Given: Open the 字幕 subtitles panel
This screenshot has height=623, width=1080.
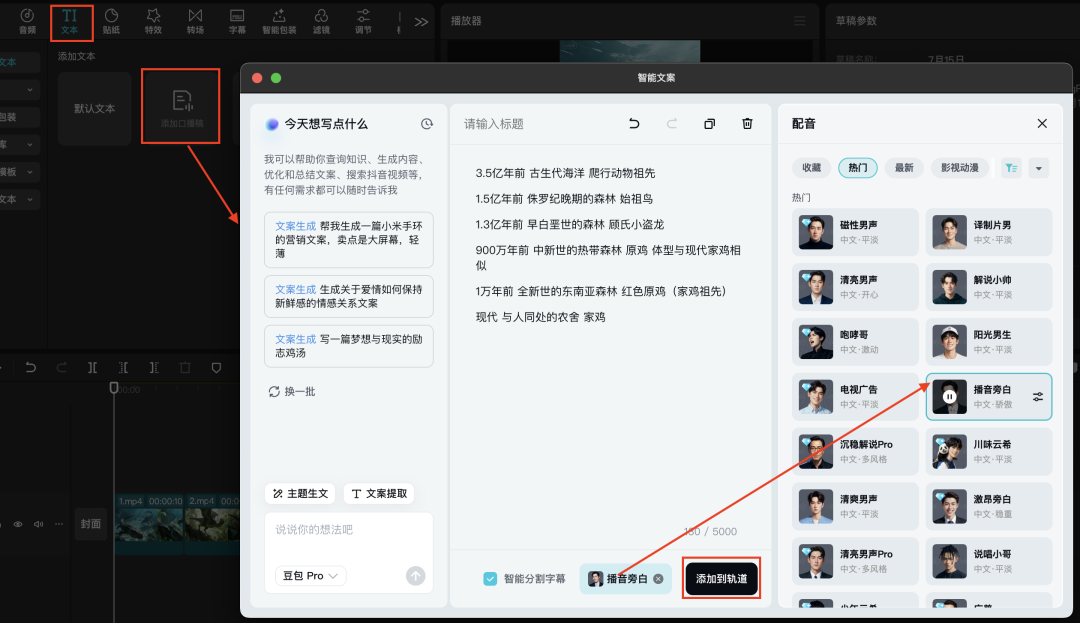Looking at the screenshot, I should 237,20.
